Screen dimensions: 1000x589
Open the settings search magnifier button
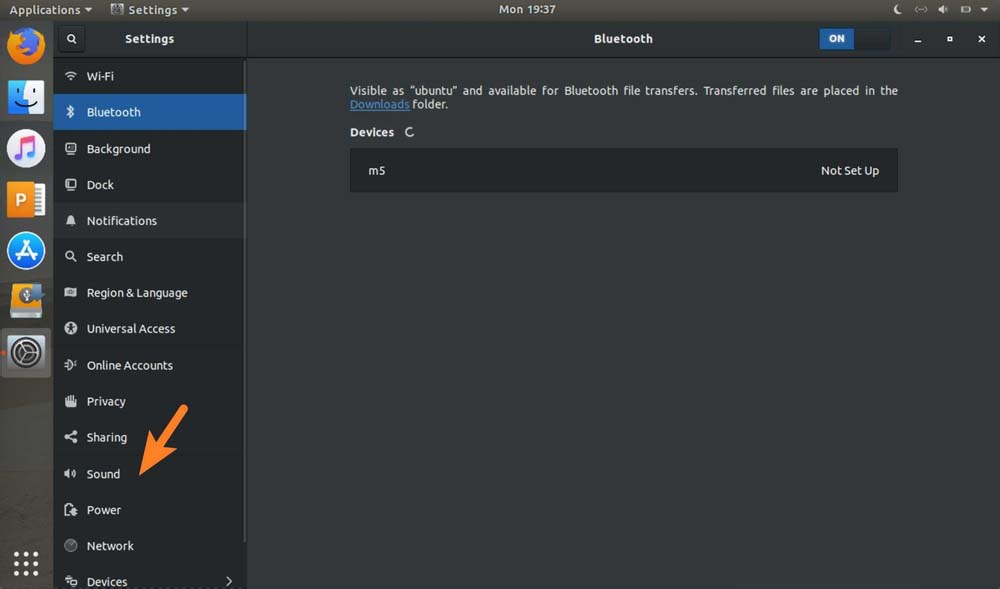click(x=71, y=39)
